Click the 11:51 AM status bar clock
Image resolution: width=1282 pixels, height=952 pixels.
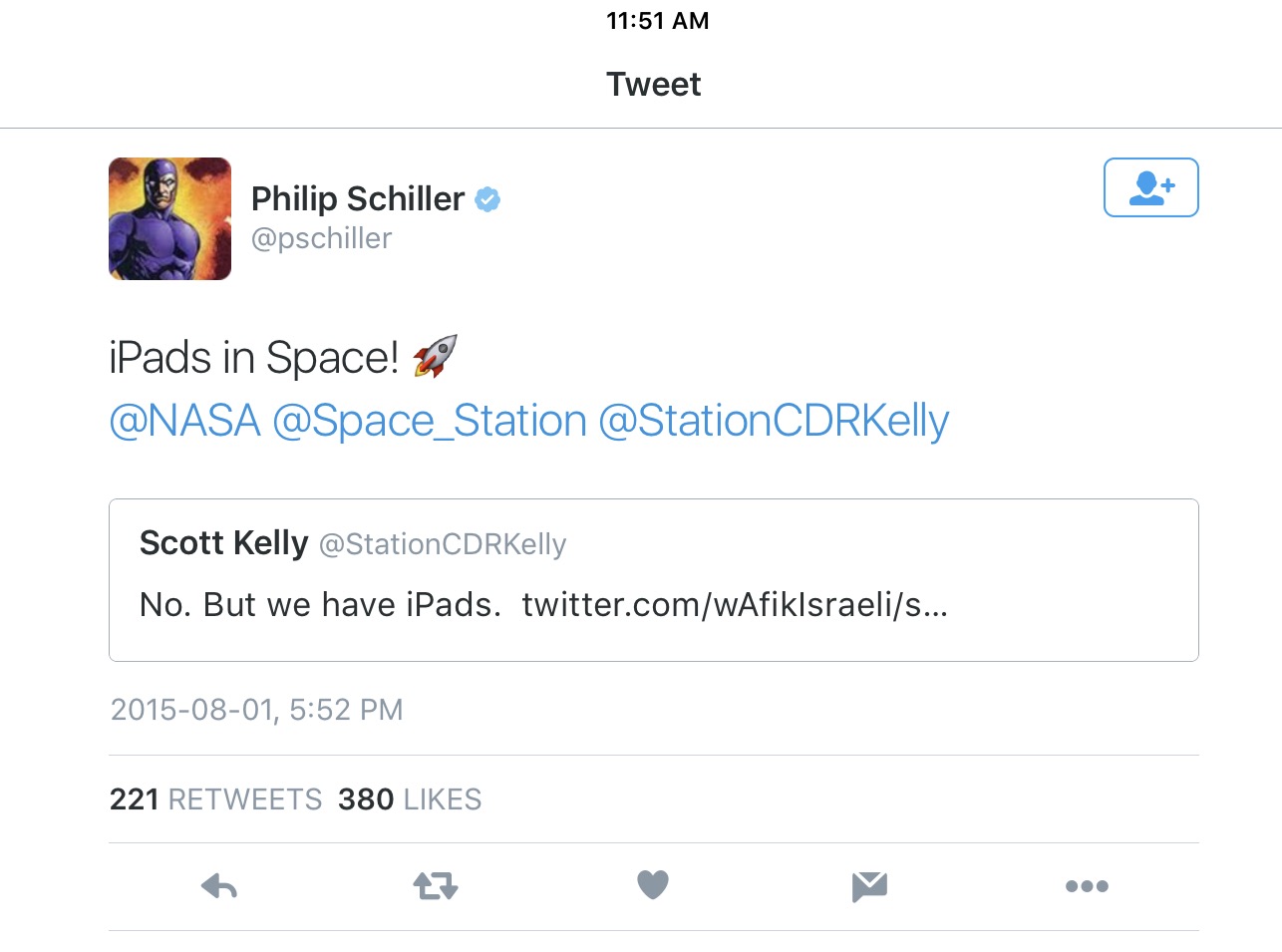click(x=658, y=21)
